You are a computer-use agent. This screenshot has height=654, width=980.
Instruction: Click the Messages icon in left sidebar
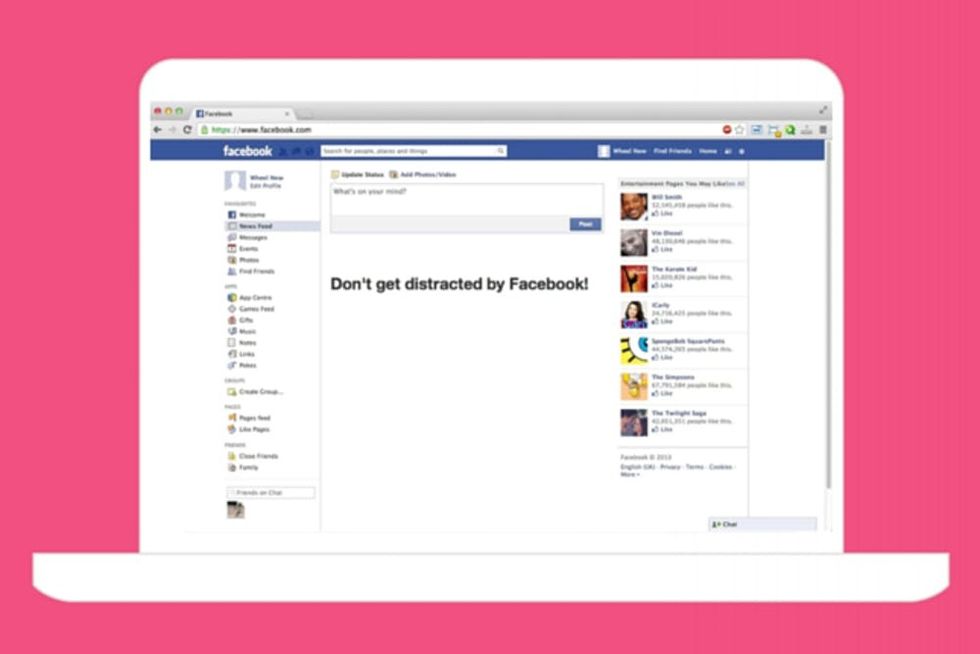coord(232,238)
